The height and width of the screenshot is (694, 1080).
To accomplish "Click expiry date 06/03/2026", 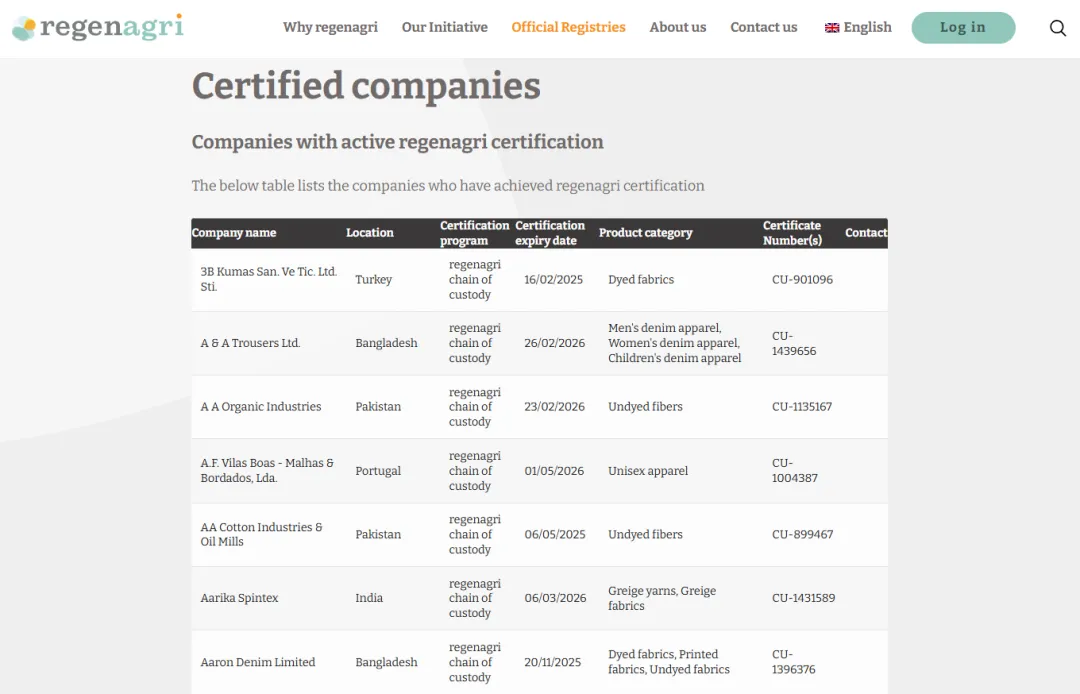I will pos(555,598).
